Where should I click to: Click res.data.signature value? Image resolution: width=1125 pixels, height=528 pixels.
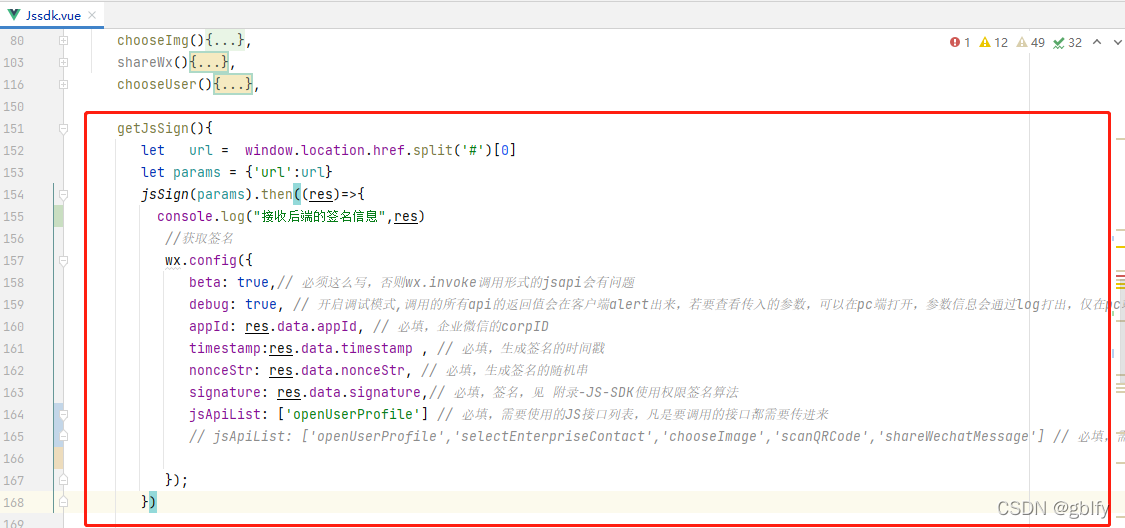349,392
